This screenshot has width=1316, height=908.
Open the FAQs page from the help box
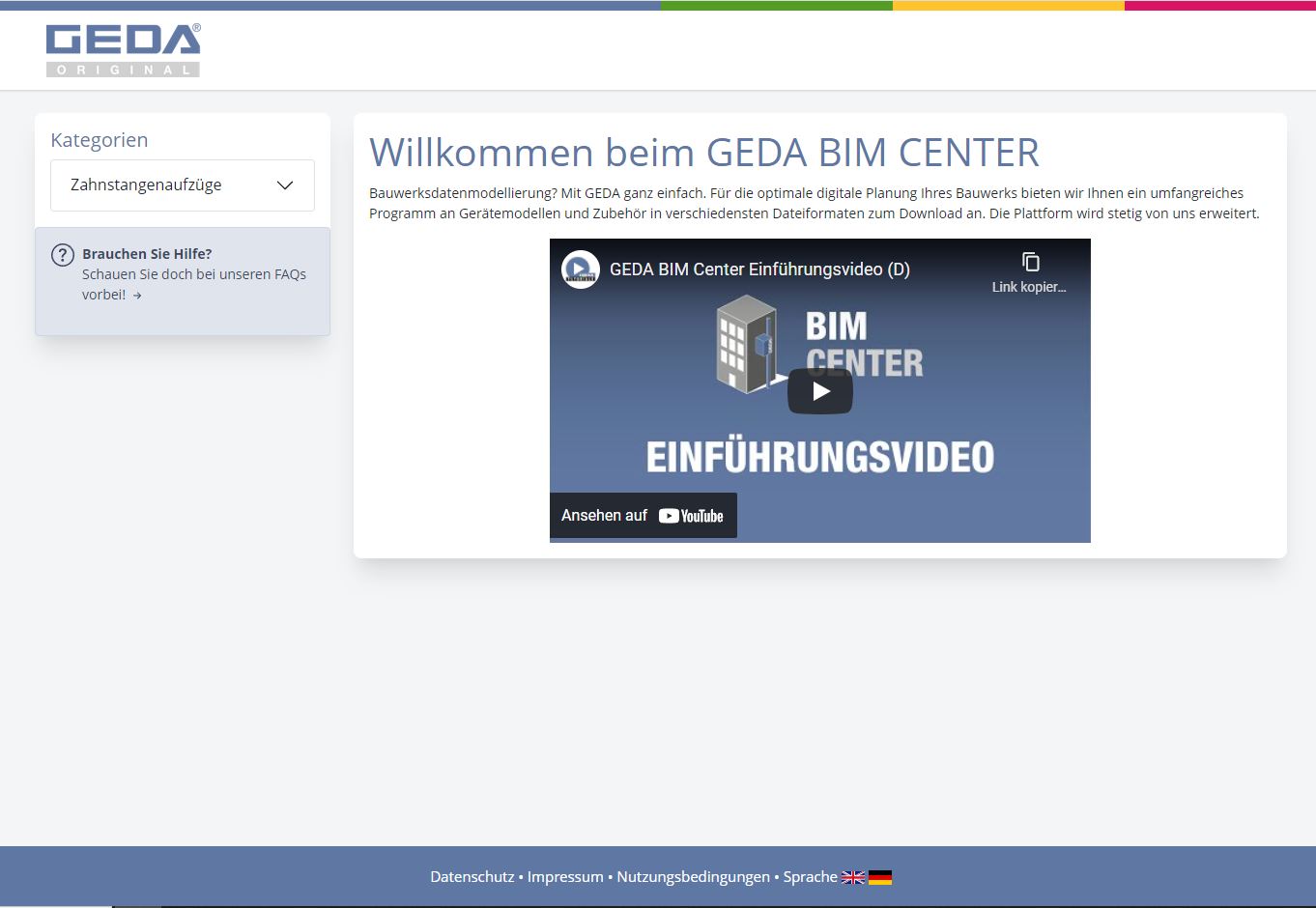(x=193, y=284)
